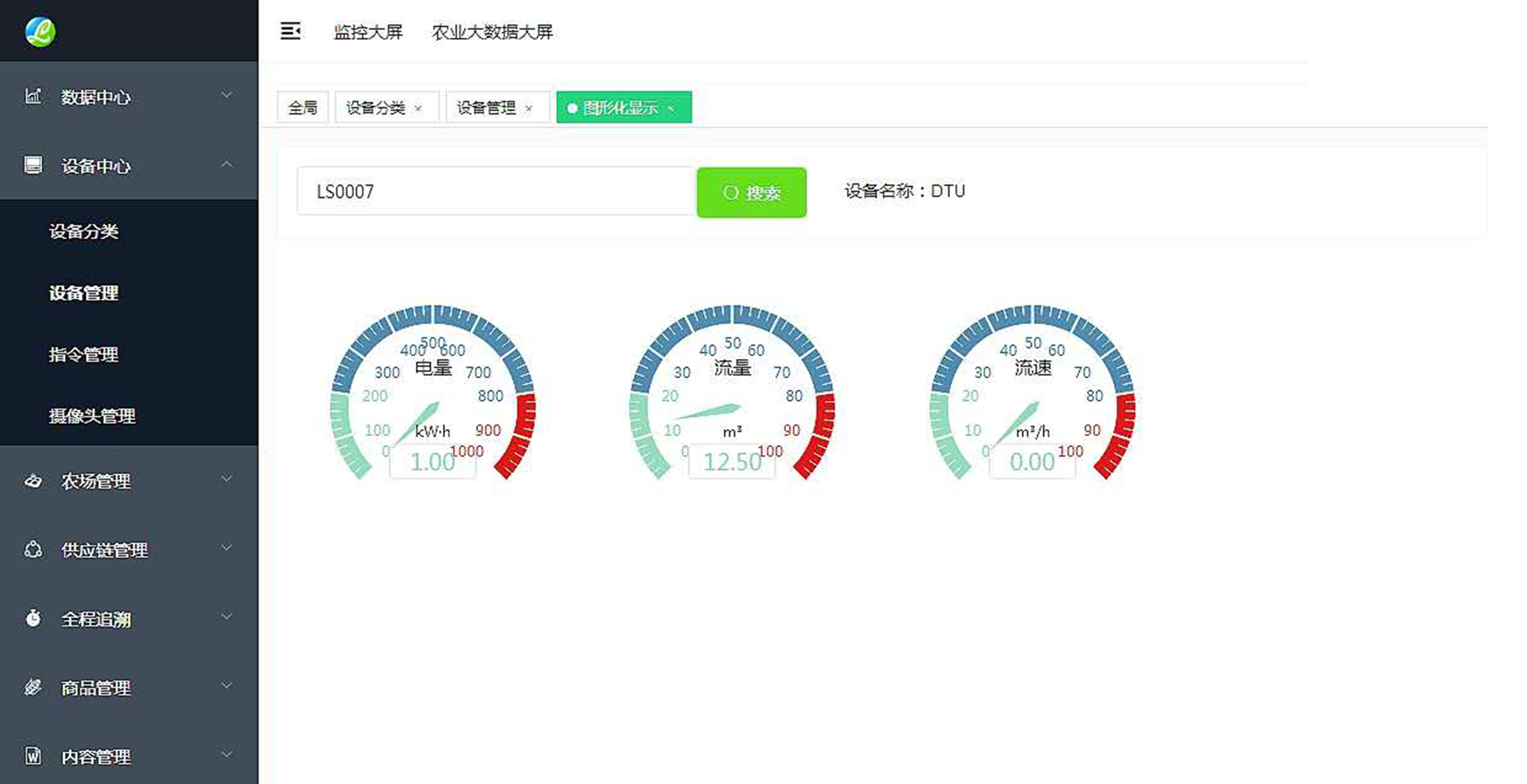Click the green L logo icon
Image resolution: width=1527 pixels, height=784 pixels.
pyautogui.click(x=40, y=32)
